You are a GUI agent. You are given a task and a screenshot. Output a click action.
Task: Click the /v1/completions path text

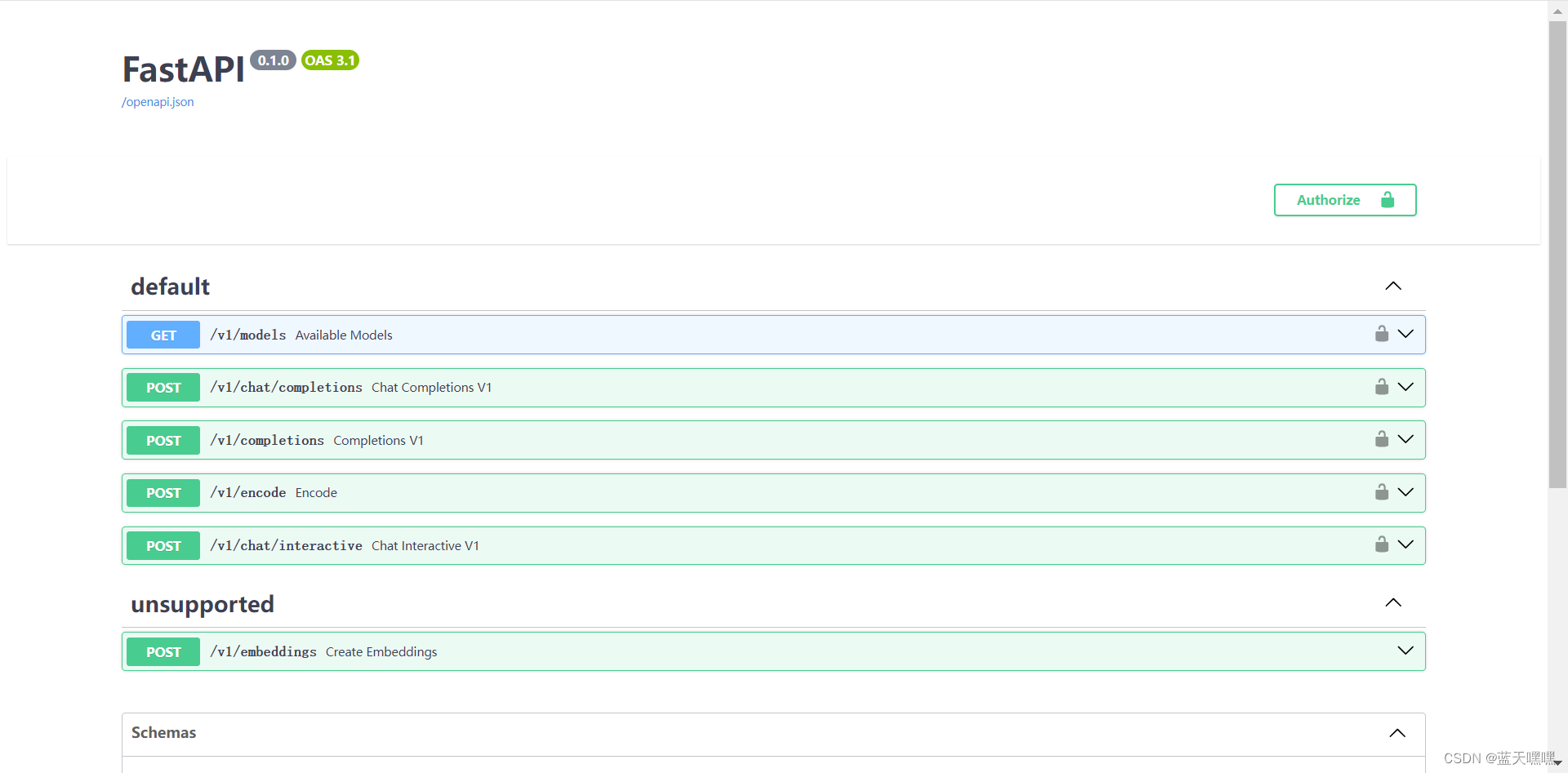(267, 441)
